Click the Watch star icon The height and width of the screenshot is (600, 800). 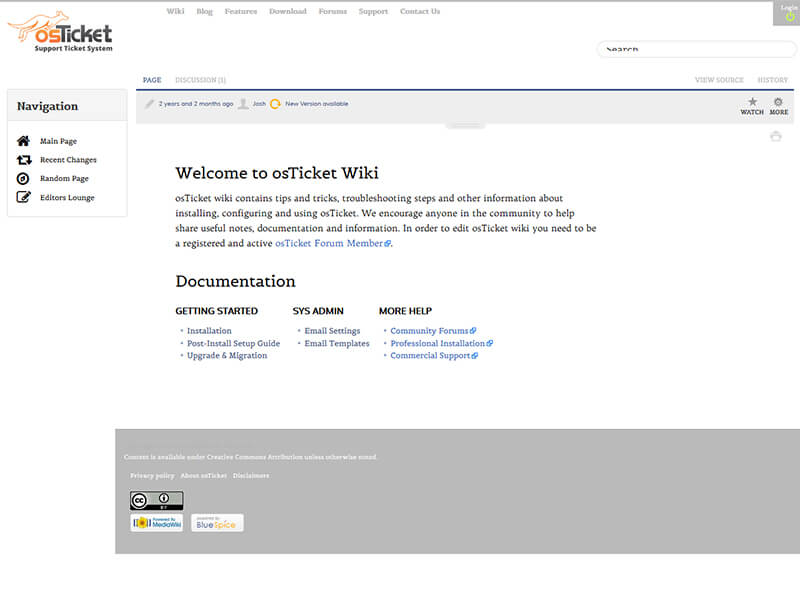pos(753,101)
